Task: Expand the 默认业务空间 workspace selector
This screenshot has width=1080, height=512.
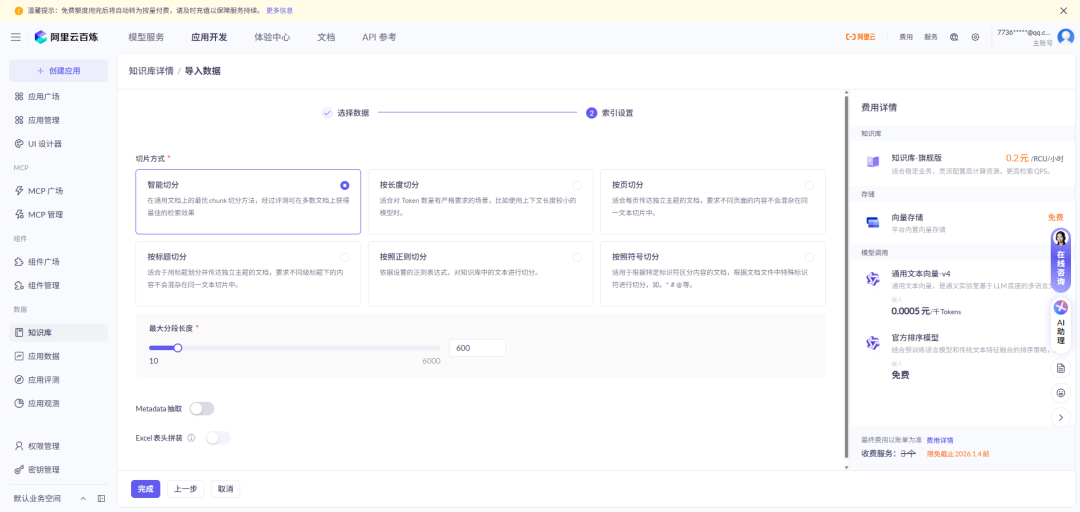Action: coord(82,498)
